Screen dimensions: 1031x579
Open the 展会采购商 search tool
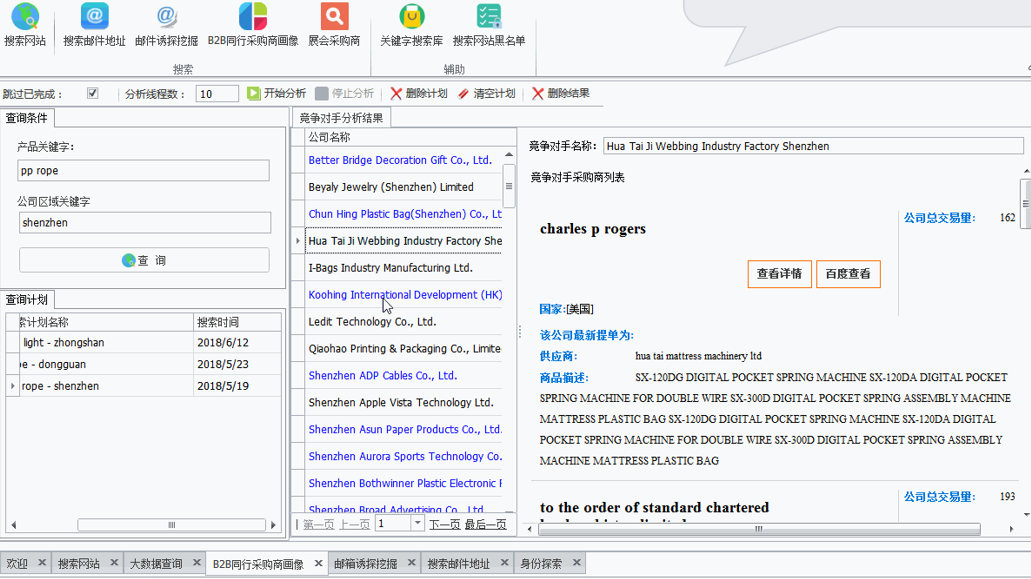(x=334, y=17)
